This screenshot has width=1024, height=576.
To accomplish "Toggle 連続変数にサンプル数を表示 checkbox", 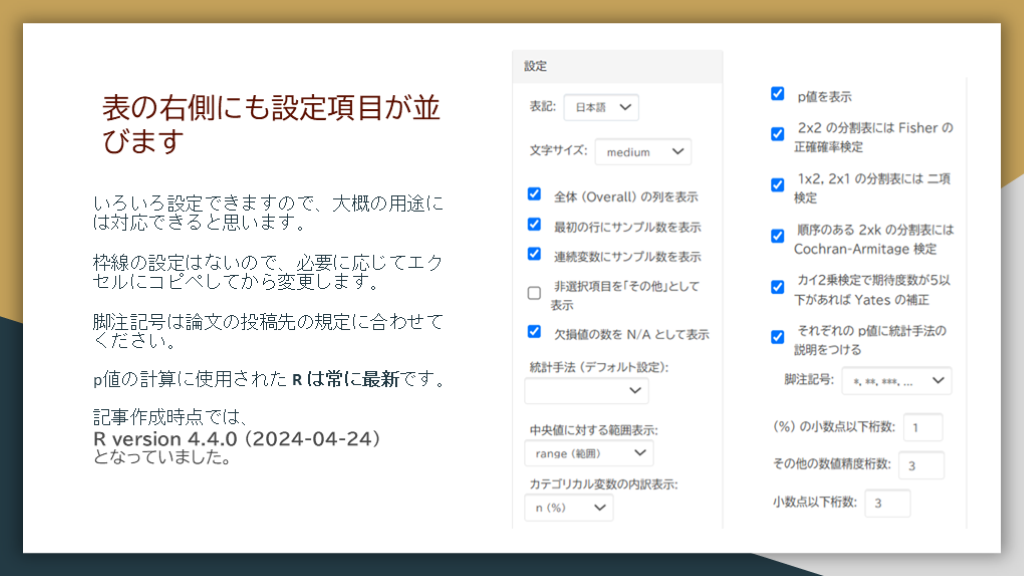I will coord(534,254).
